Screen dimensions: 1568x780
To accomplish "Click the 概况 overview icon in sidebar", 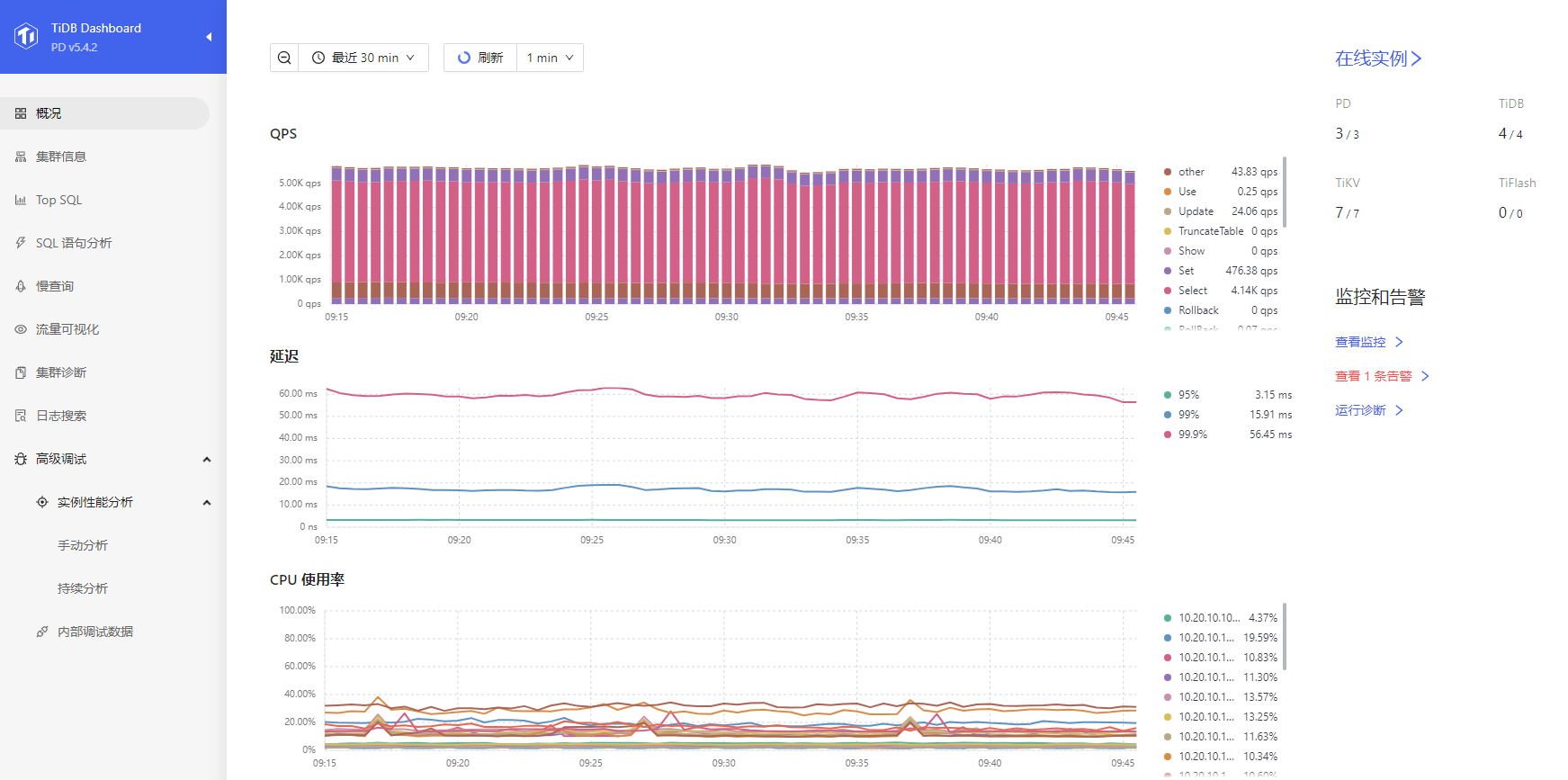I will [x=21, y=113].
